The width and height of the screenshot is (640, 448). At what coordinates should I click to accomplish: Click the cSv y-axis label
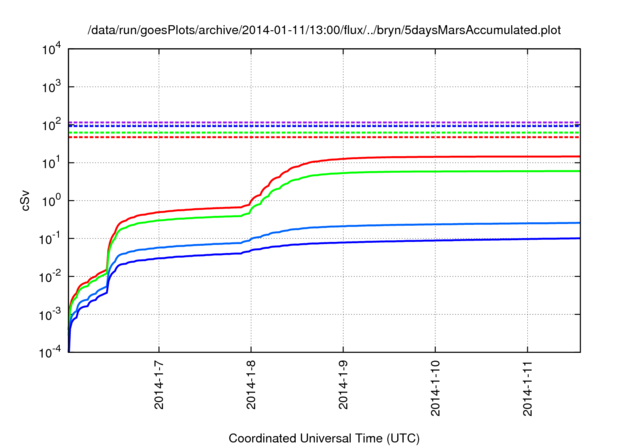(x=27, y=200)
